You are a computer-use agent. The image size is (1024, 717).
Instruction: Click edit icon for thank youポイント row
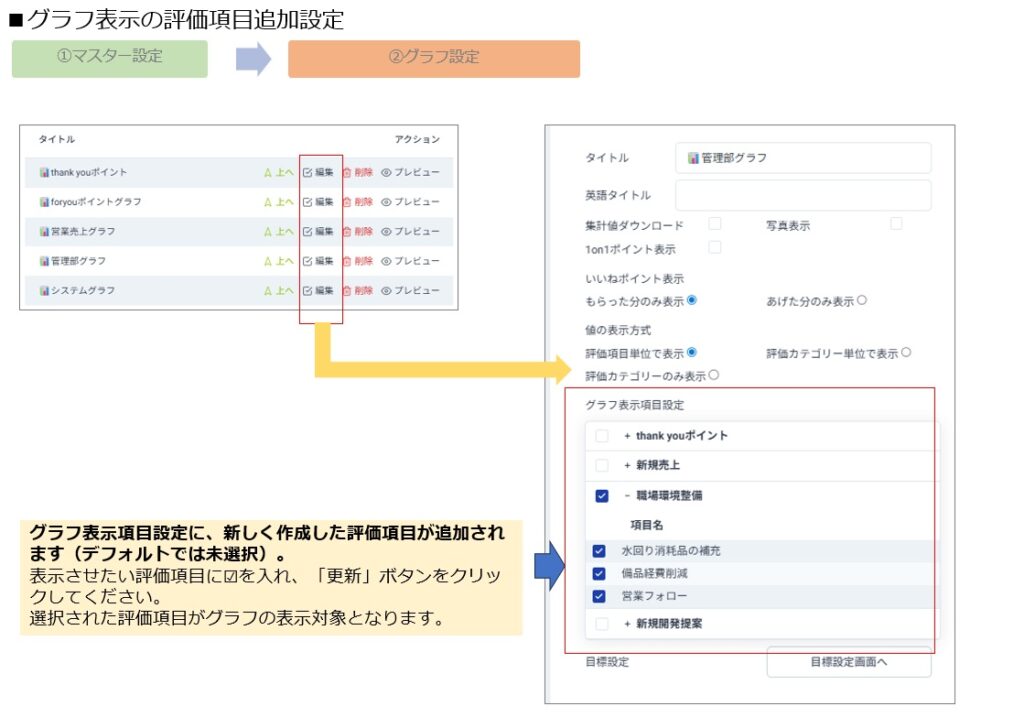point(308,172)
